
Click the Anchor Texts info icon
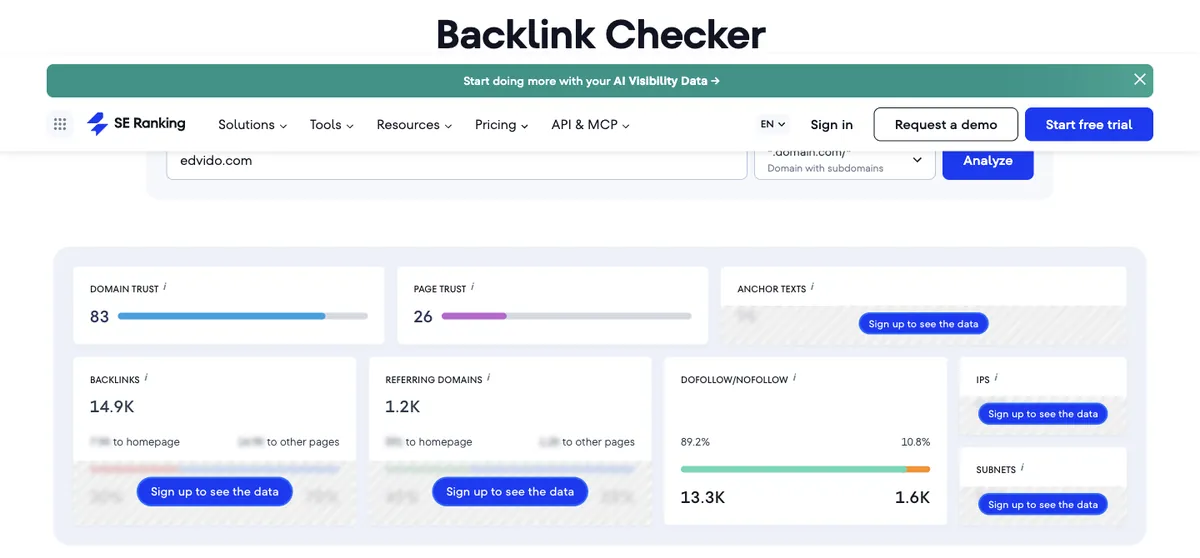pyautogui.click(x=812, y=287)
